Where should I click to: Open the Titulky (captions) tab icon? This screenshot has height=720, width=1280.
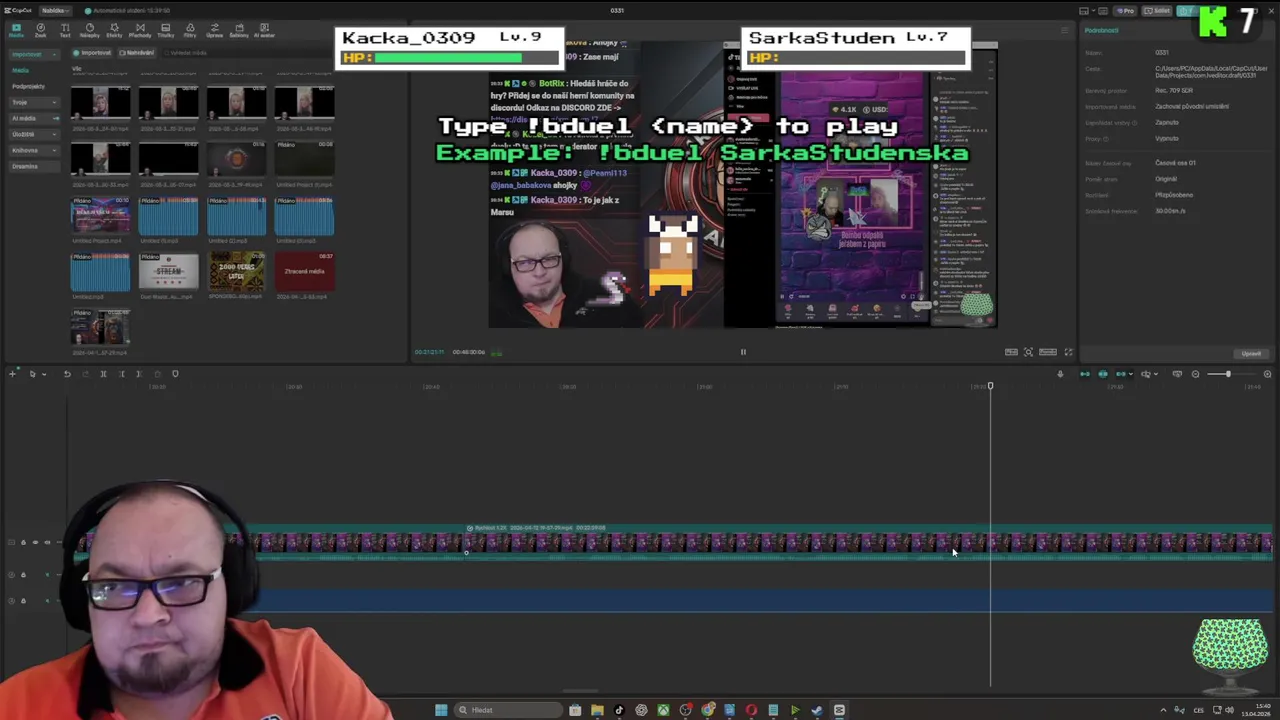click(x=165, y=30)
